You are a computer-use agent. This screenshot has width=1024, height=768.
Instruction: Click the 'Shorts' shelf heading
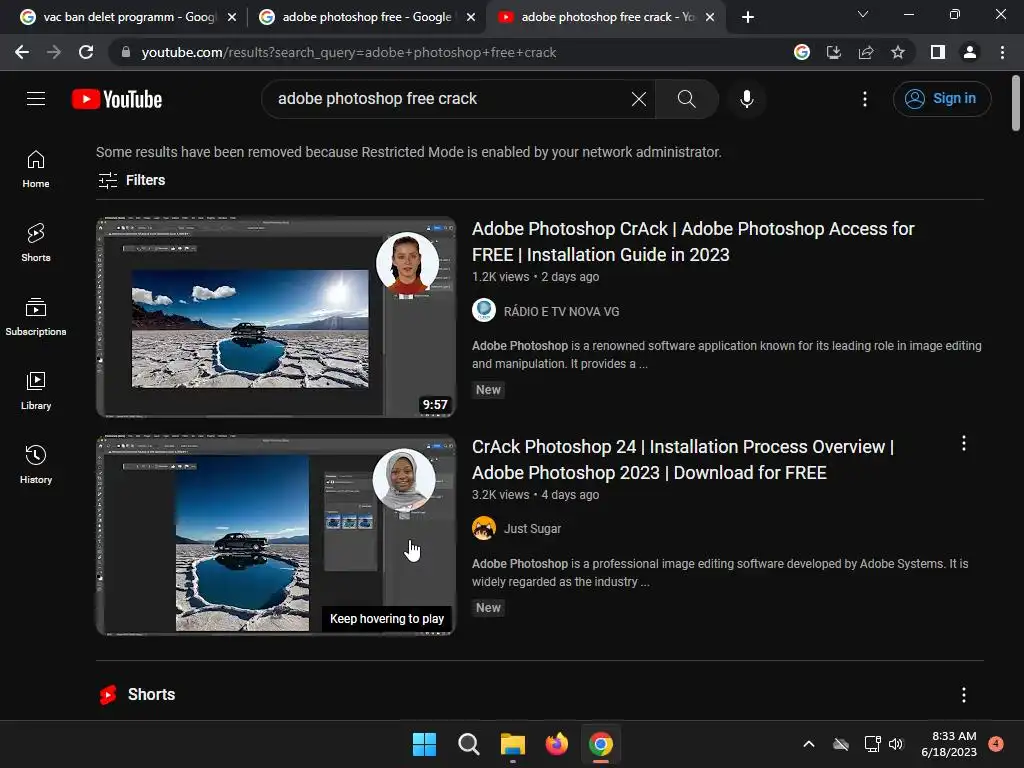click(152, 694)
